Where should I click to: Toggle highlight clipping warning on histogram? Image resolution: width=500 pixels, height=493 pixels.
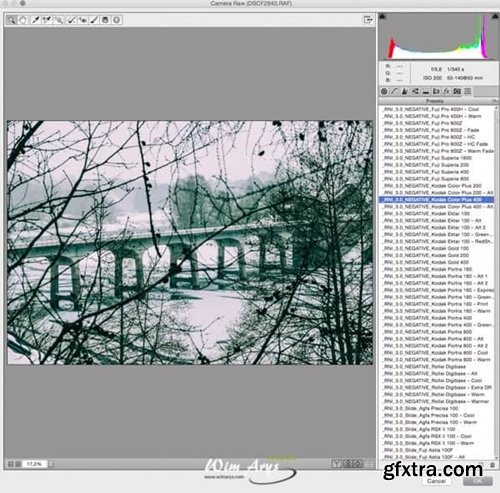494,16
